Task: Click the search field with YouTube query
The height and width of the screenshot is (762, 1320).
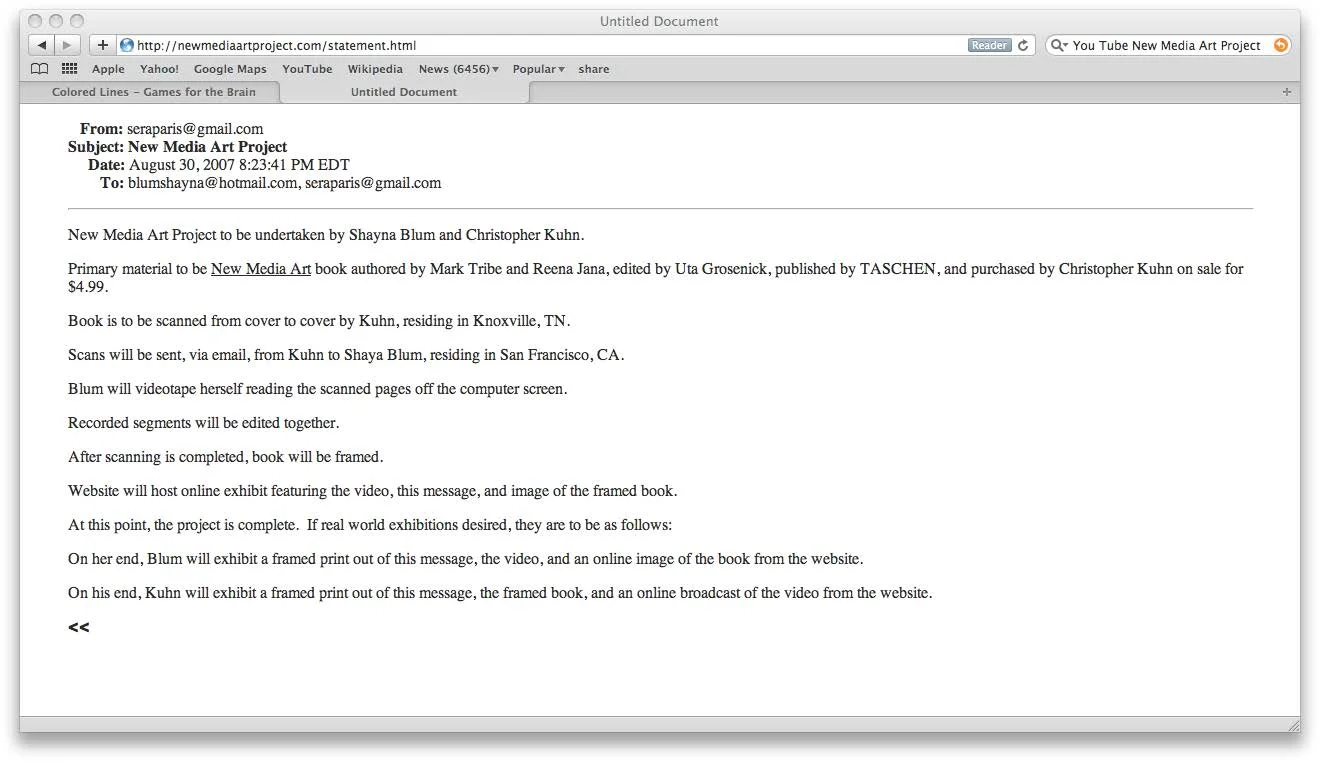Action: tap(1166, 45)
